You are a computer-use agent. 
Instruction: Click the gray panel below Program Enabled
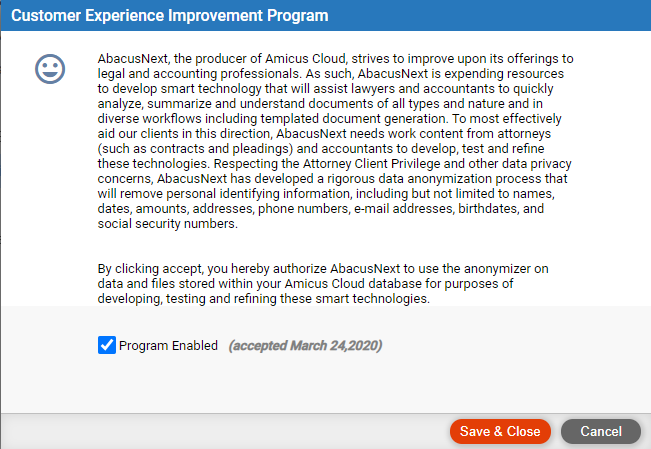click(326, 384)
